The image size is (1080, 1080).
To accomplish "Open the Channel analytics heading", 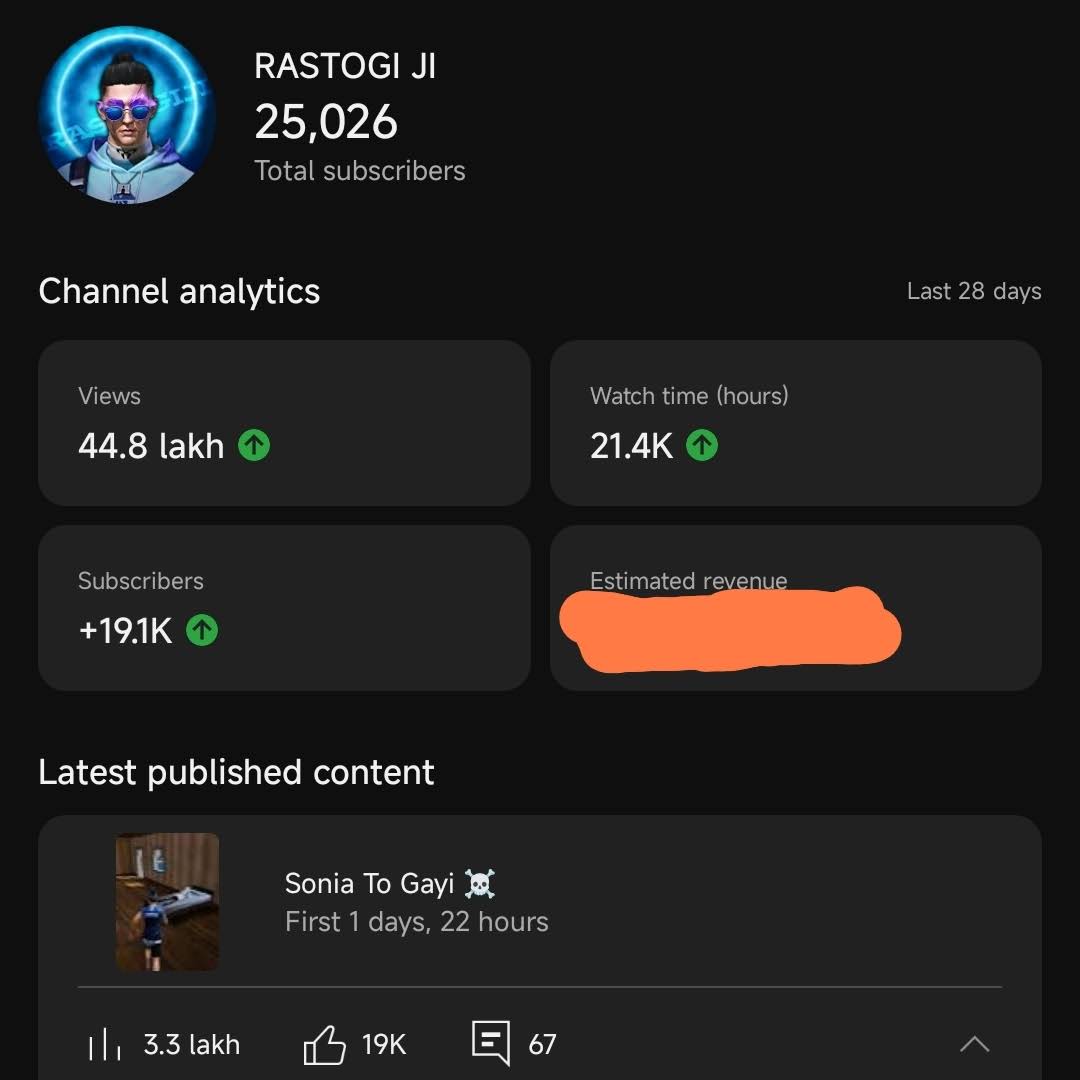I will (x=179, y=291).
